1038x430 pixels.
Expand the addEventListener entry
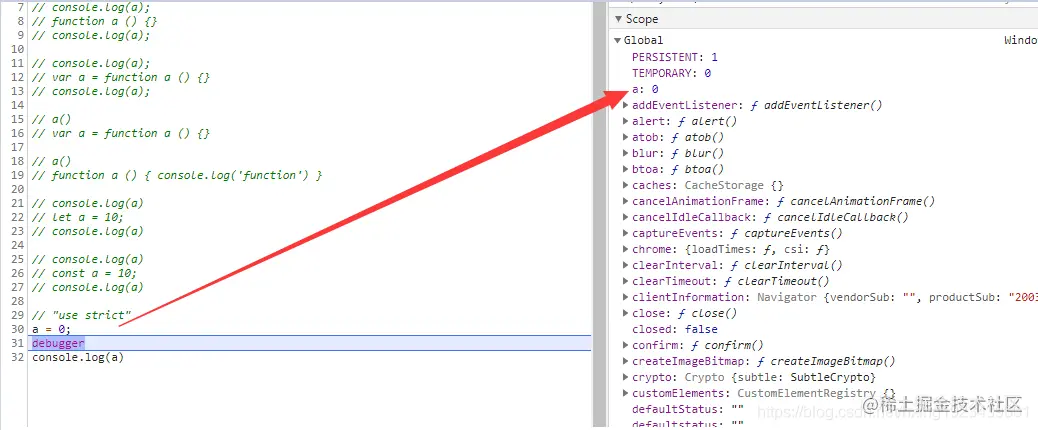(626, 105)
